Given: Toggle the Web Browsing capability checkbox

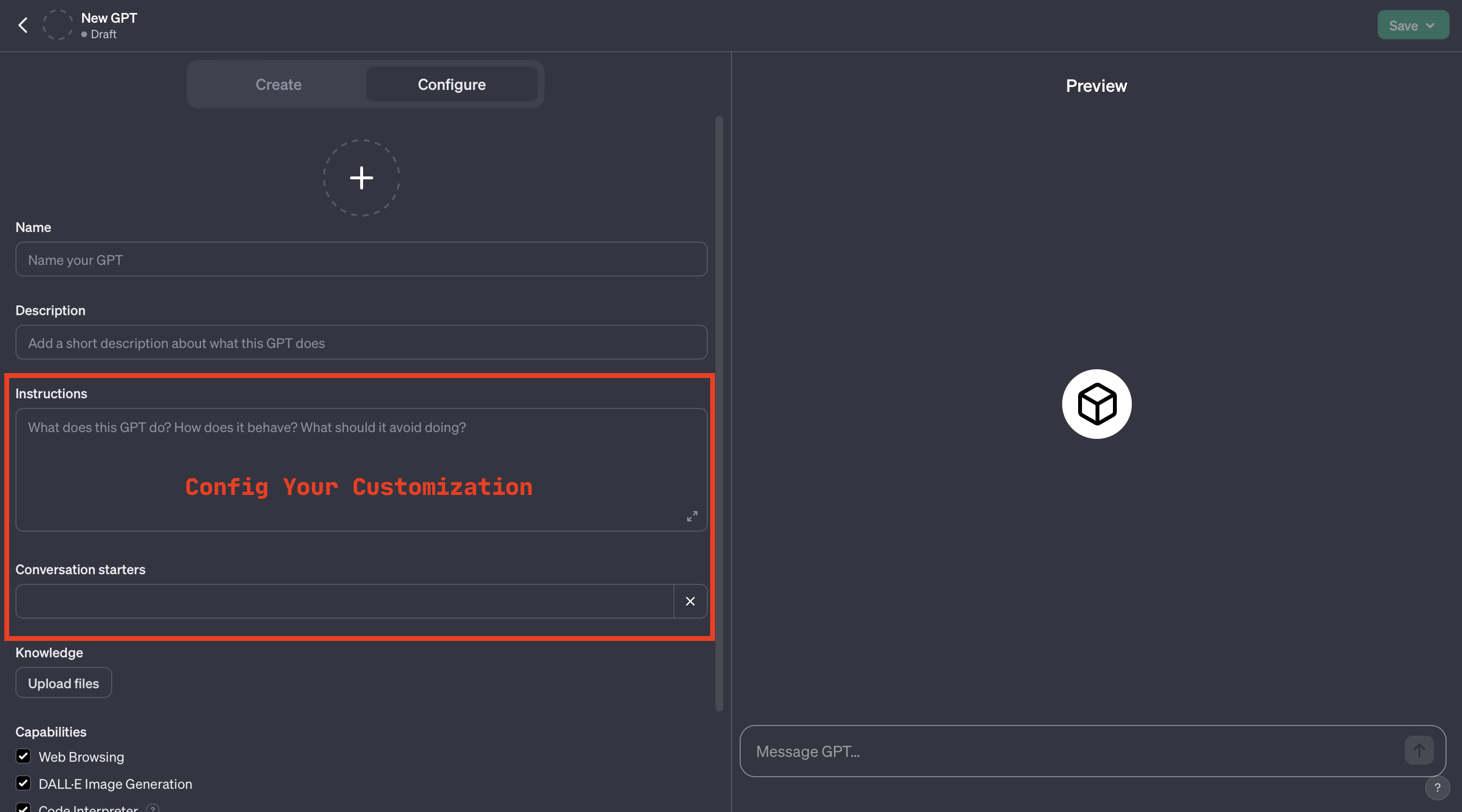Looking at the screenshot, I should click(23, 757).
